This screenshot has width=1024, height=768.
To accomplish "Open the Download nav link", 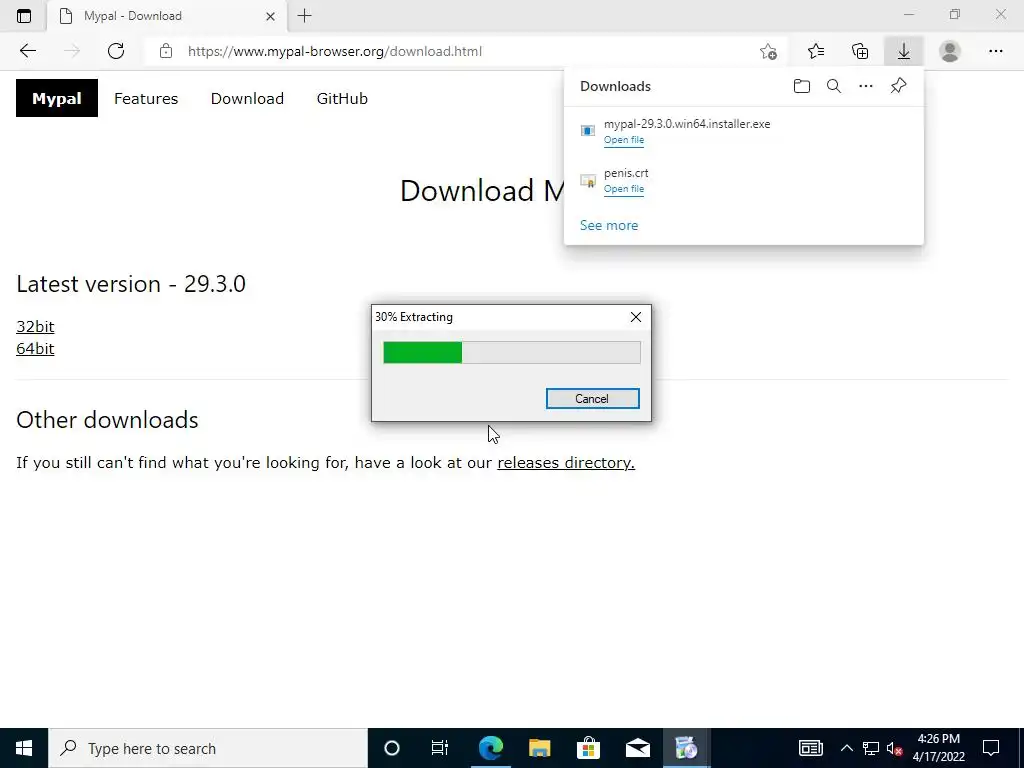I will pyautogui.click(x=247, y=99).
